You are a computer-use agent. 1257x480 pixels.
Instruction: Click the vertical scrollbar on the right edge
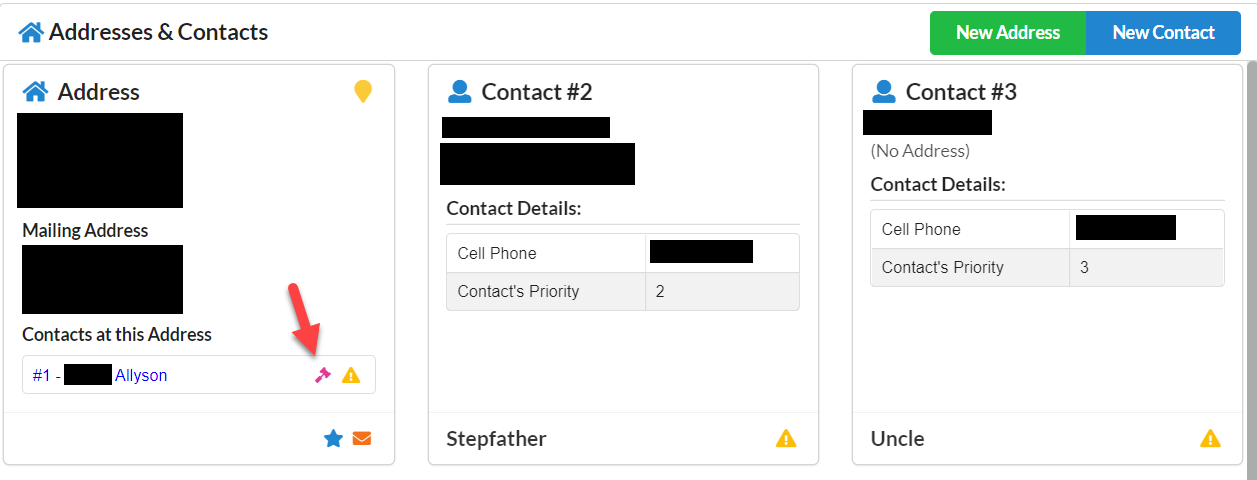(x=1250, y=270)
